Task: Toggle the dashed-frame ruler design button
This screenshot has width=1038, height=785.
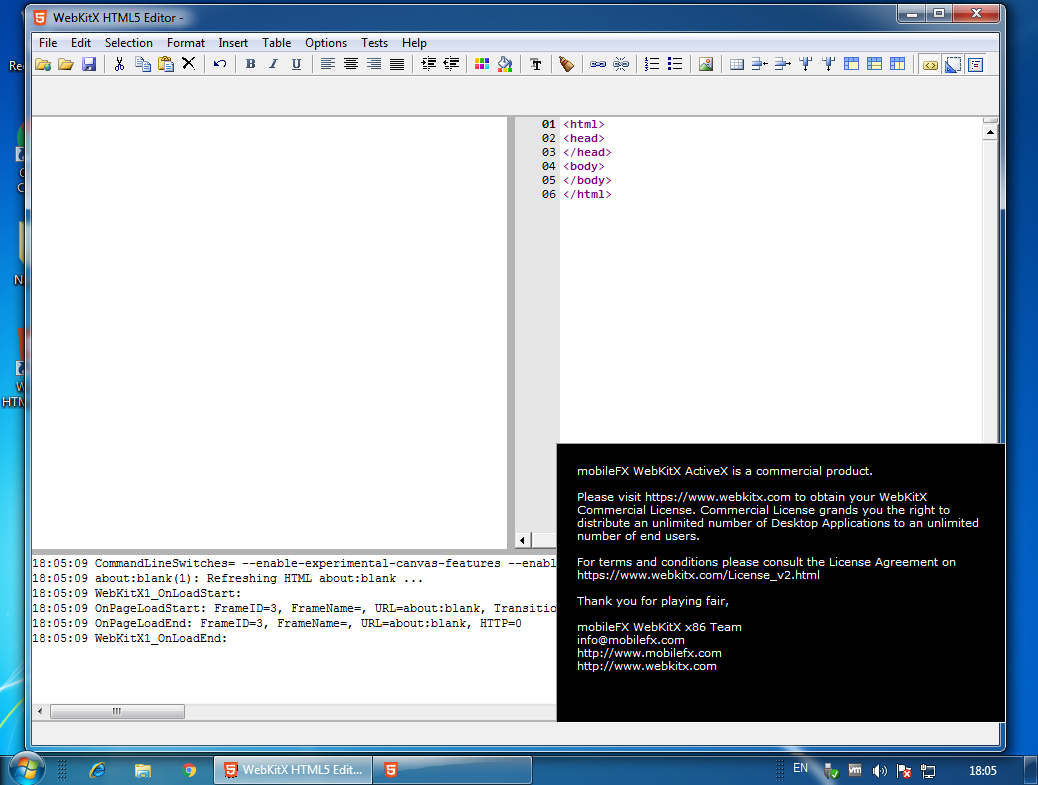Action: (953, 64)
